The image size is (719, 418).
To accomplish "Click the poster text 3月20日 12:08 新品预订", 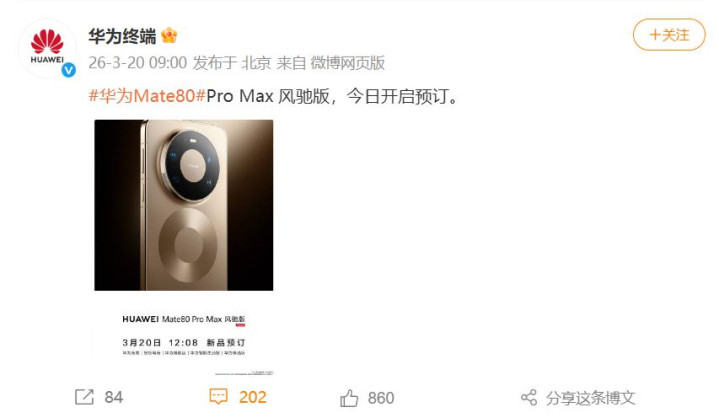I will tap(184, 342).
